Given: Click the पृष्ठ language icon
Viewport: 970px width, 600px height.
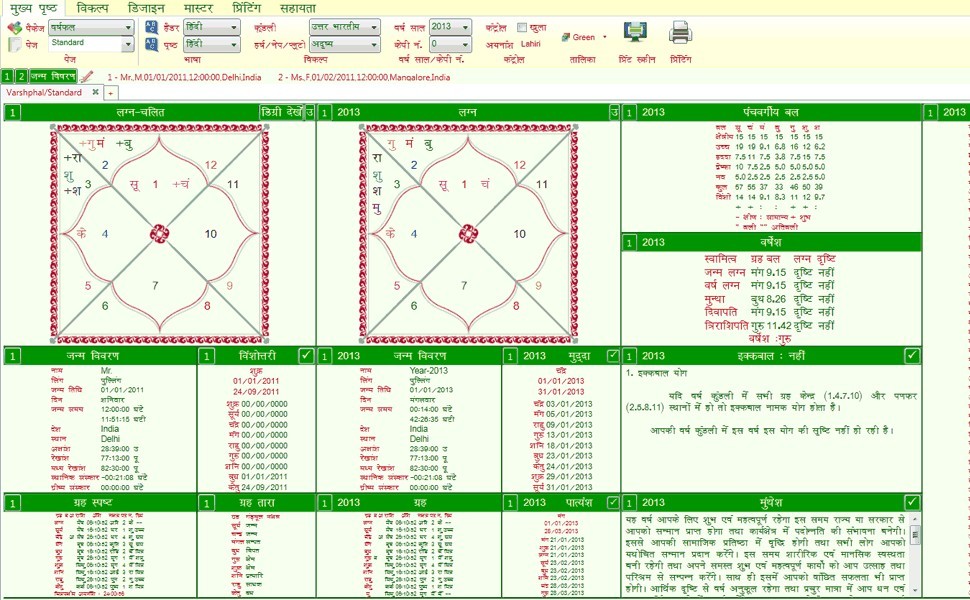Looking at the screenshot, I should click(x=152, y=44).
